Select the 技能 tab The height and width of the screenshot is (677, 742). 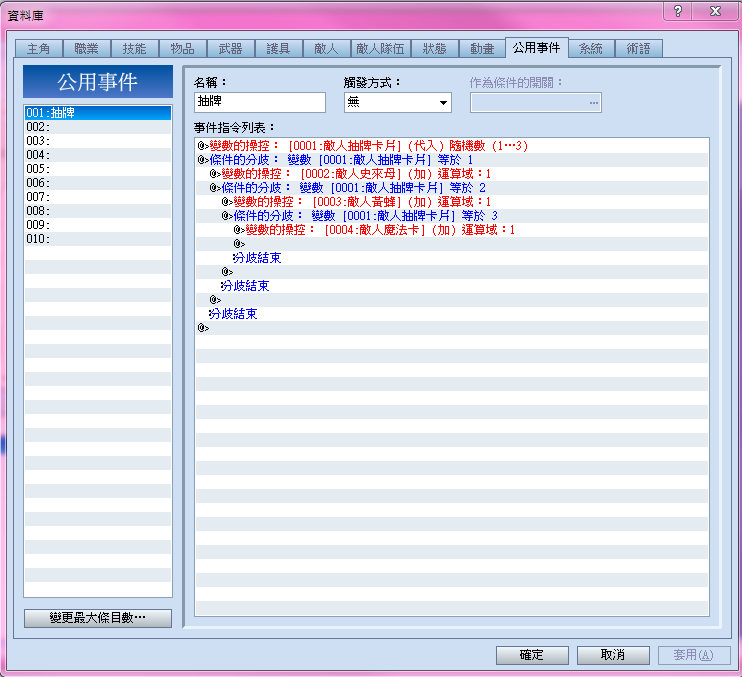[x=134, y=48]
